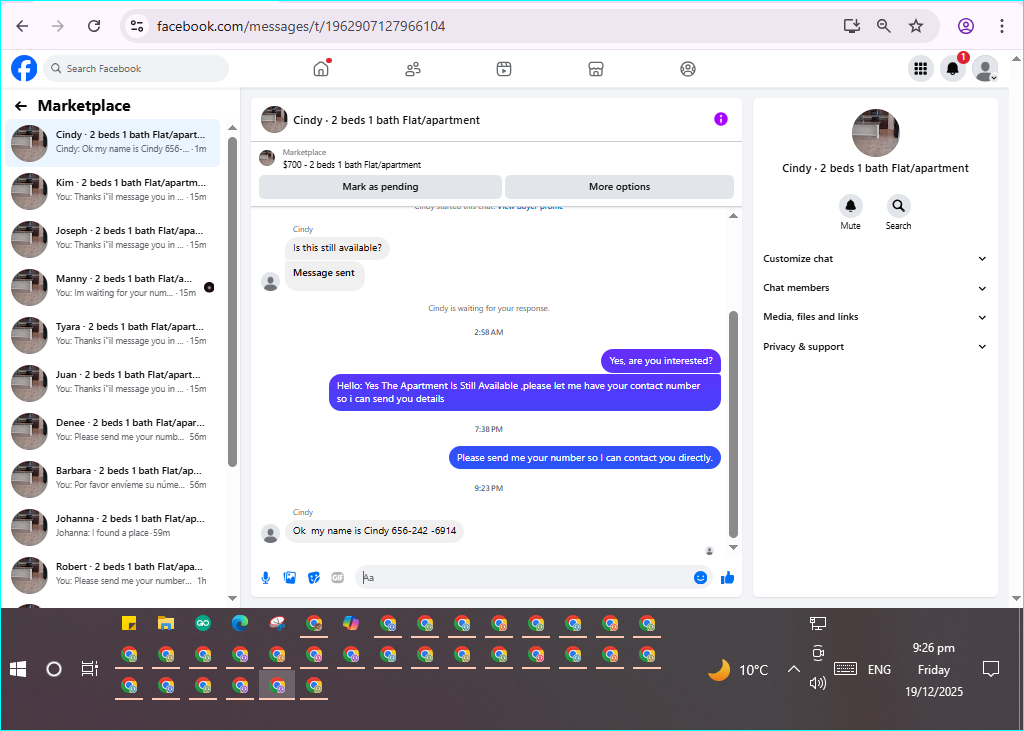Open volume control in system tray

pyautogui.click(x=818, y=683)
